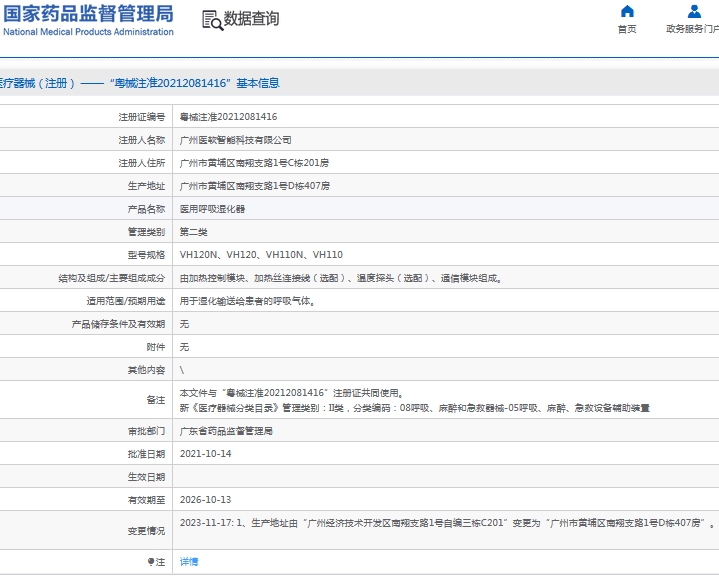Click the 数据查询 search document icon
This screenshot has width=719, height=576.
(213, 21)
